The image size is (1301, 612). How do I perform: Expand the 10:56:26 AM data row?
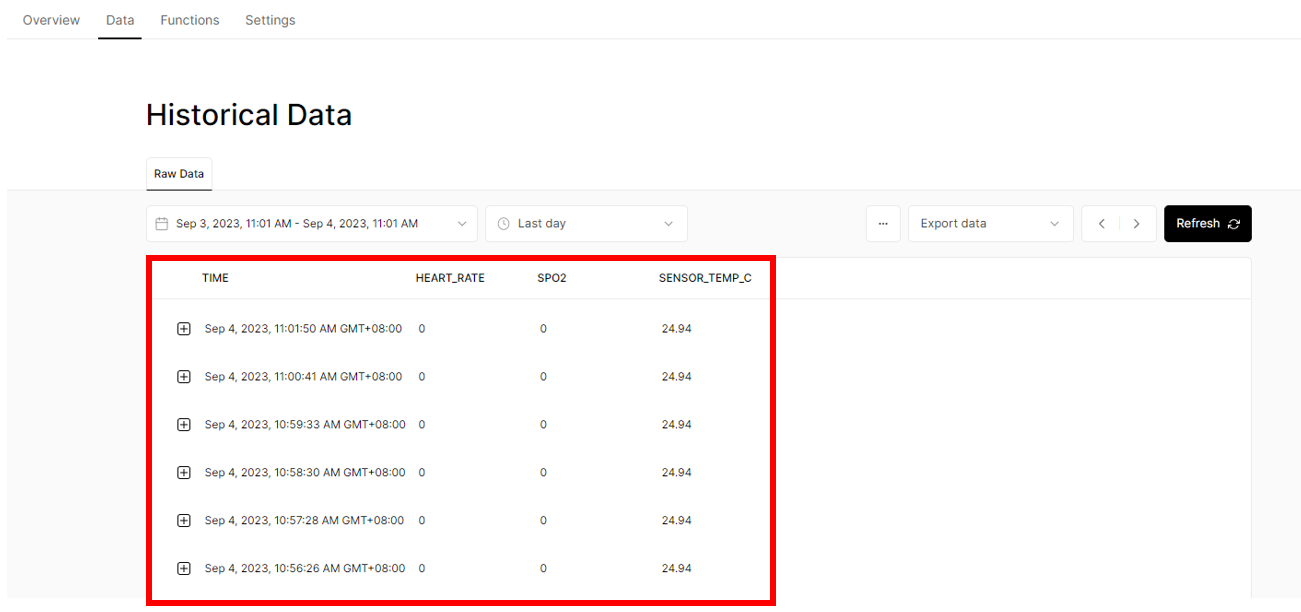[184, 569]
